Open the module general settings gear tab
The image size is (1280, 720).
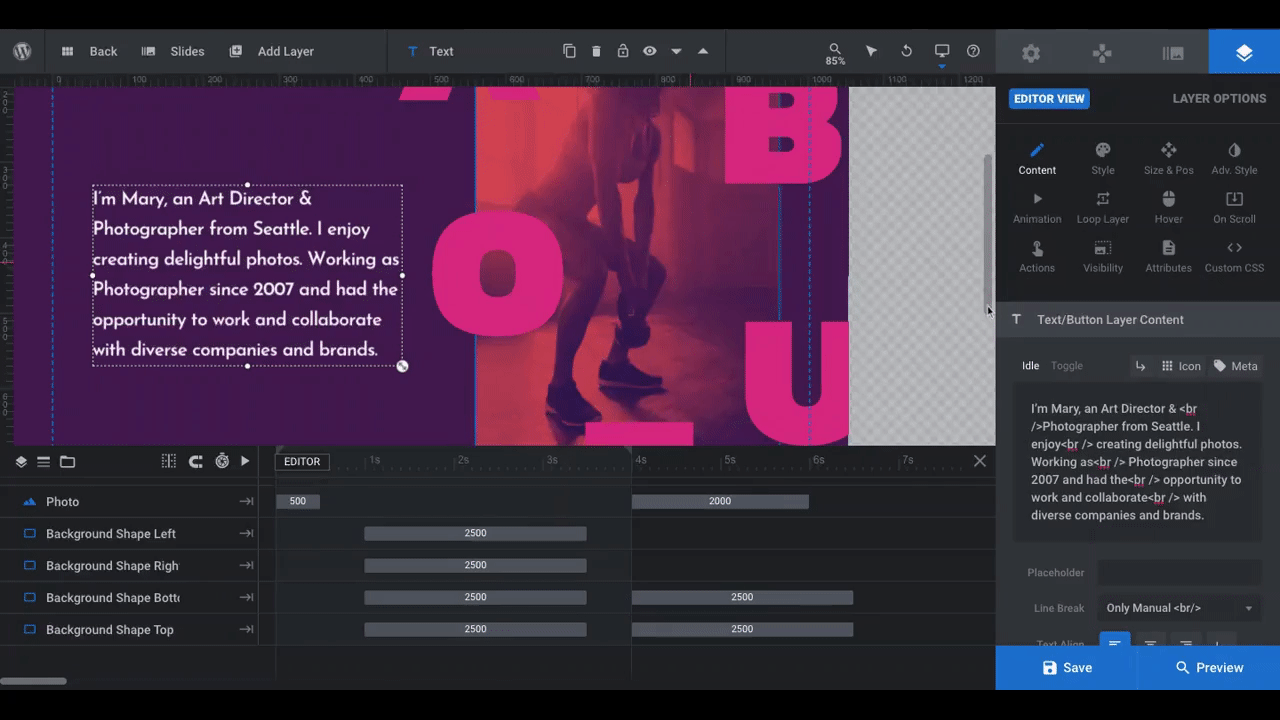[1031, 53]
